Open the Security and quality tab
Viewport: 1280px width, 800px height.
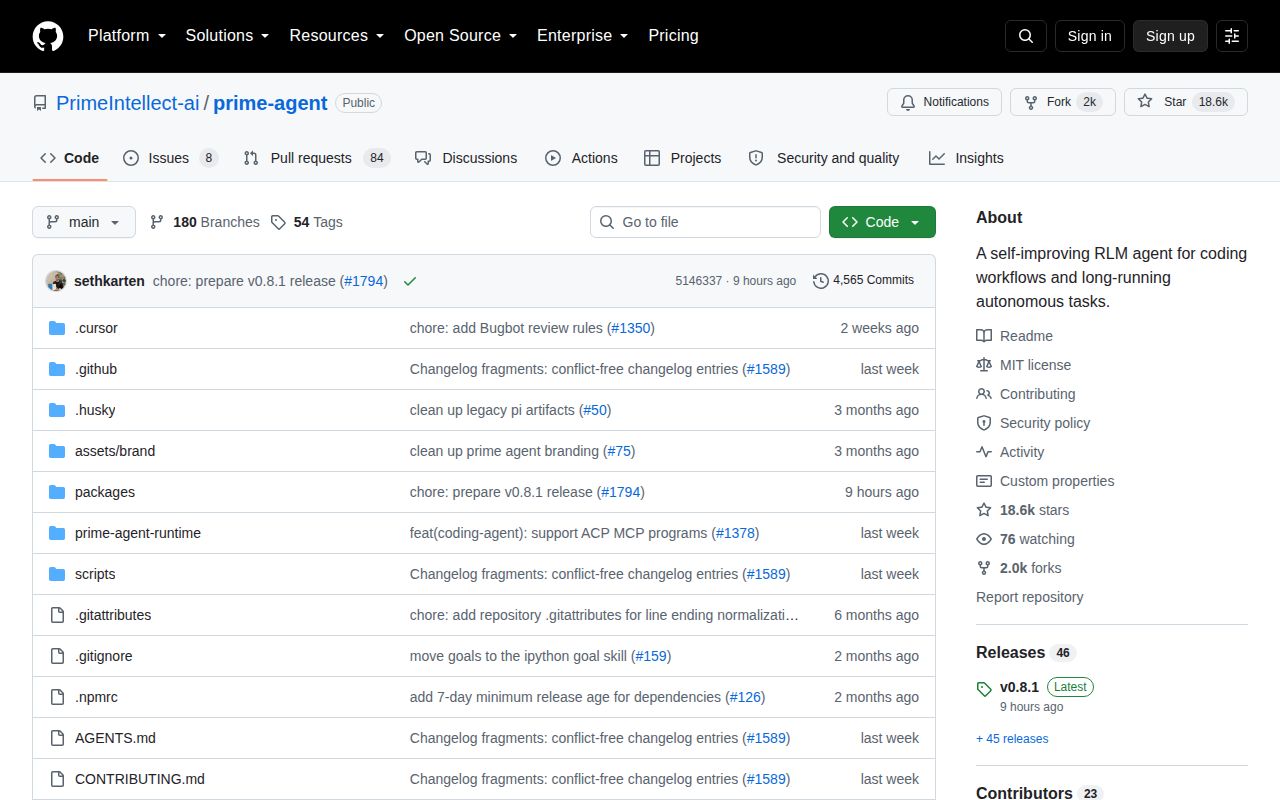click(824, 158)
